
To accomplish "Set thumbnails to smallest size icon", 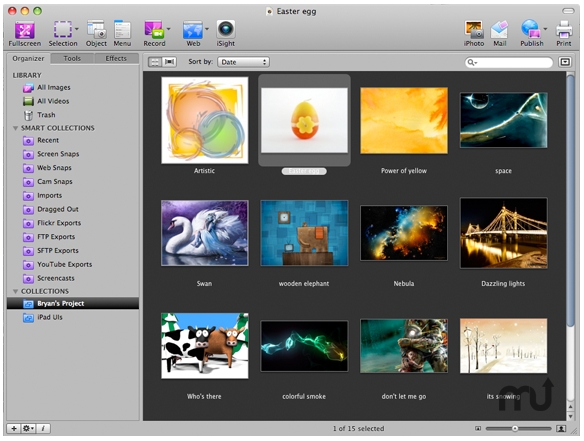I will point(478,429).
